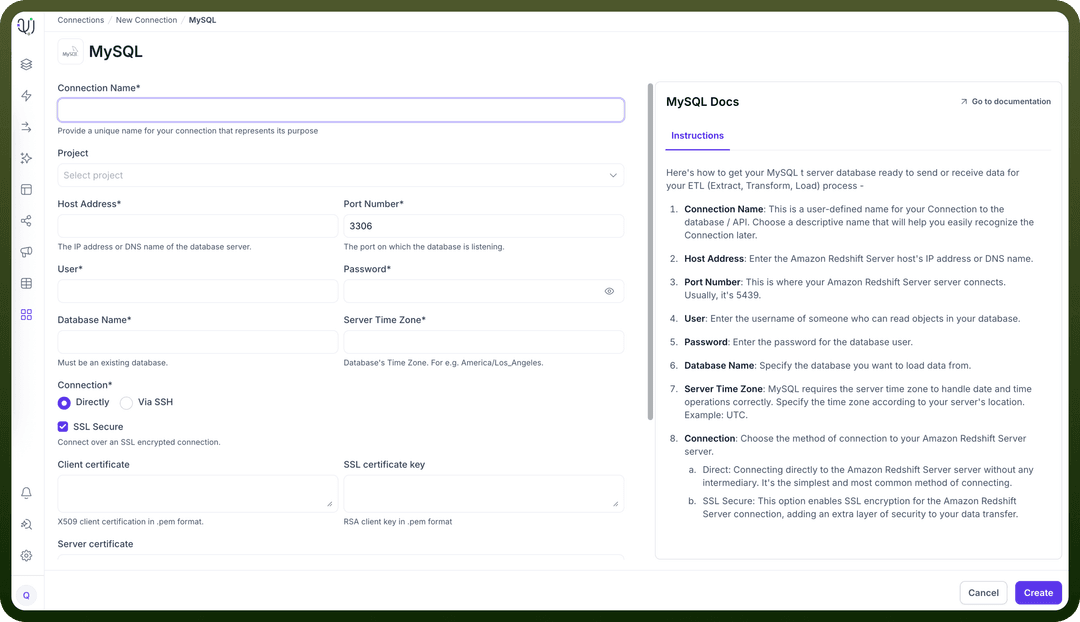Focus the Database Name field
1080x622 pixels.
pyautogui.click(x=198, y=342)
